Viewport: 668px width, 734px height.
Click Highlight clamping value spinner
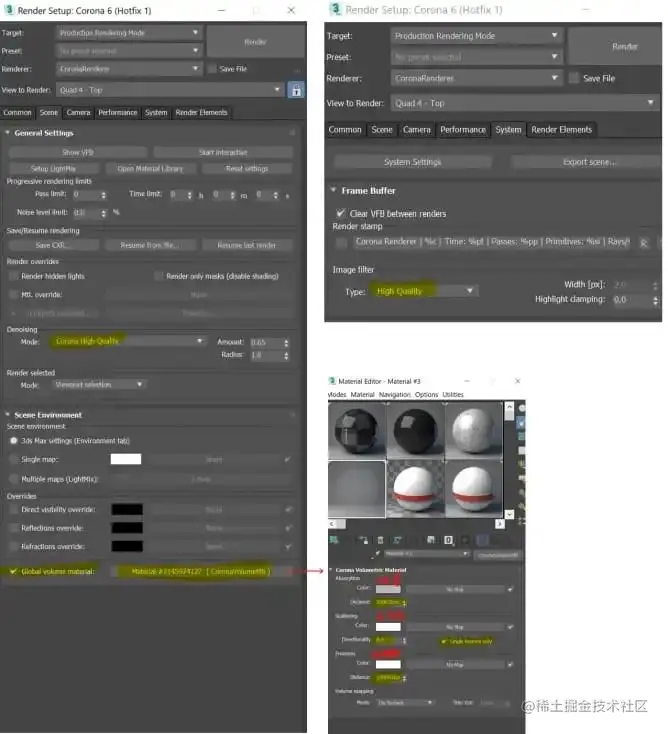pos(655,300)
